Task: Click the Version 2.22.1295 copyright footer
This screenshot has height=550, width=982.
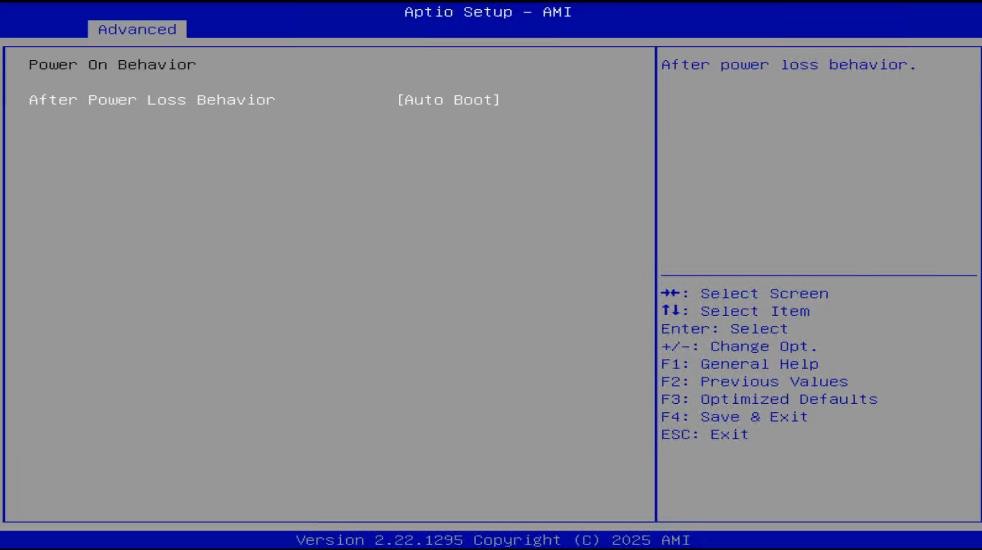Action: (493, 539)
